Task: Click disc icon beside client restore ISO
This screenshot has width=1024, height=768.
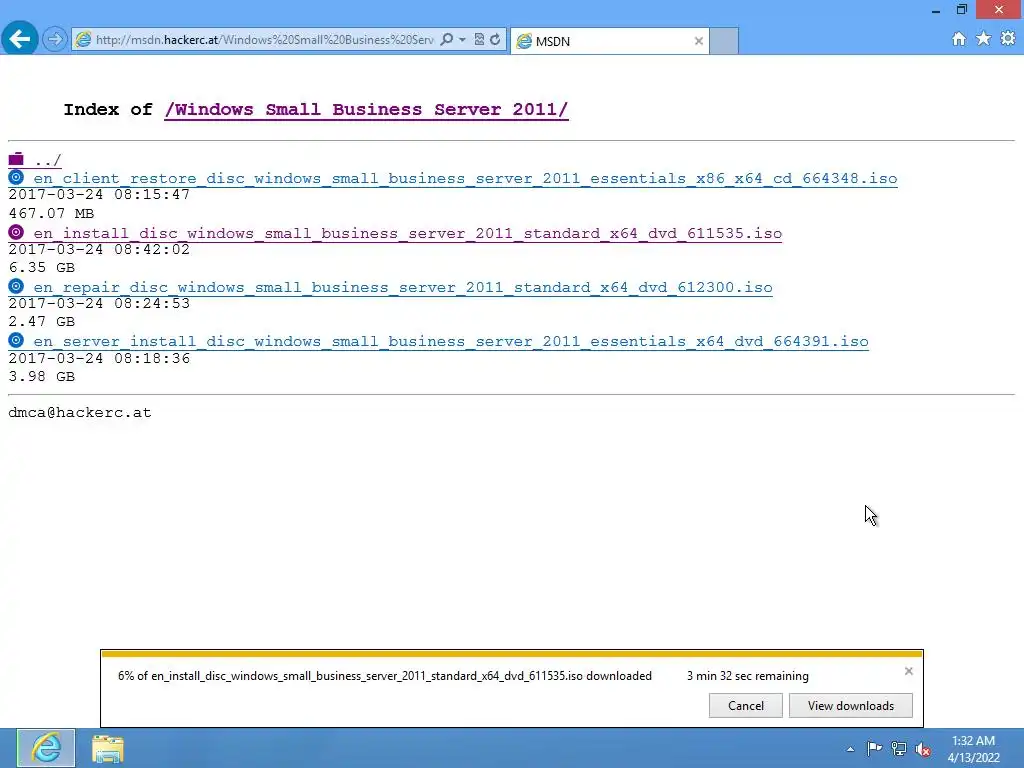Action: (16, 178)
